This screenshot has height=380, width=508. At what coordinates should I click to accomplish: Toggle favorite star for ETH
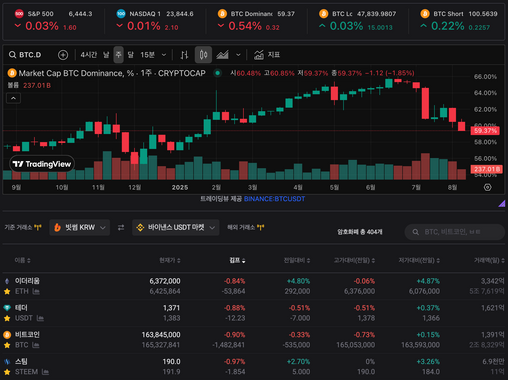point(7,291)
